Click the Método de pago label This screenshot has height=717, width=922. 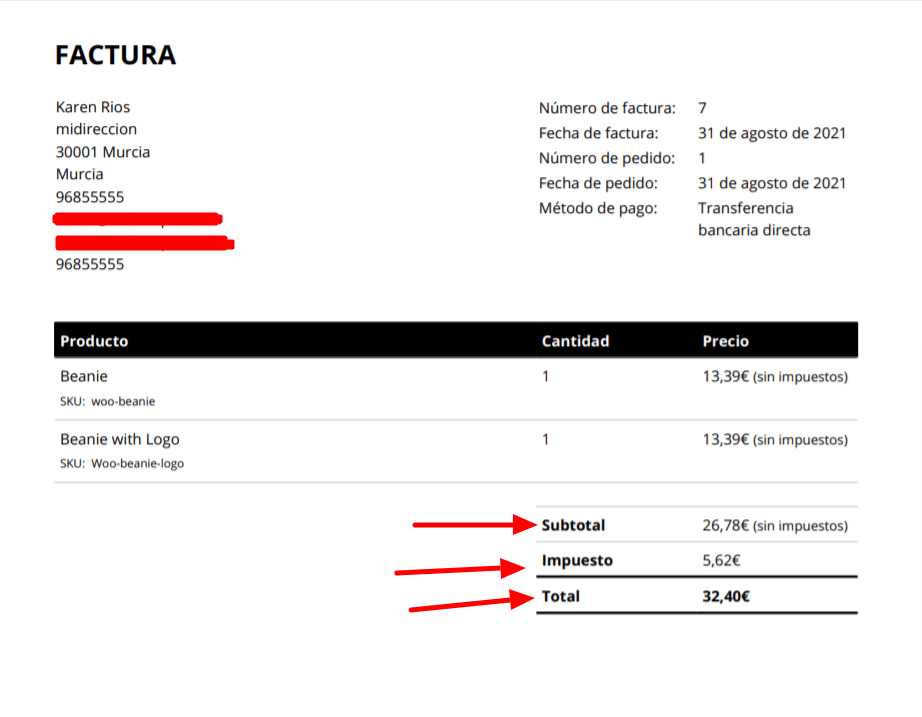(x=598, y=208)
